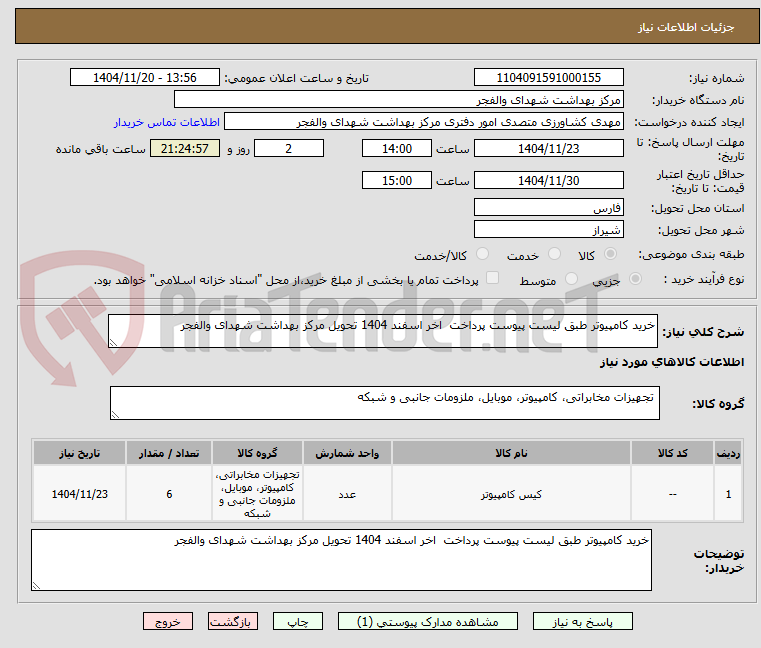761x648 pixels.
Task: Click the اطلاعات کالاهای مورد نیاز heading
Action: tap(672, 362)
